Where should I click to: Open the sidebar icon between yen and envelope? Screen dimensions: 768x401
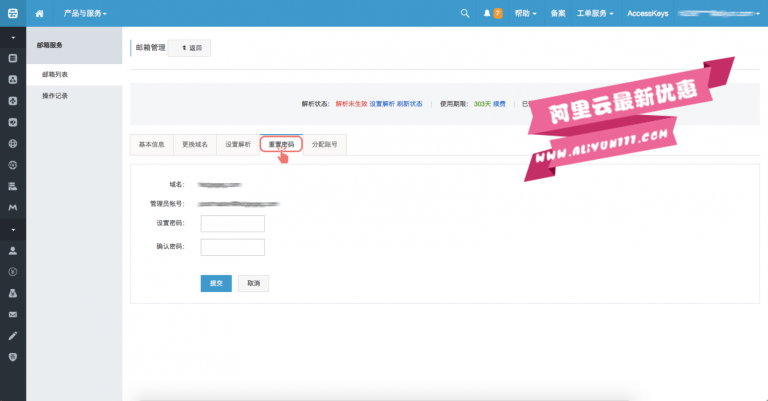coord(13,293)
